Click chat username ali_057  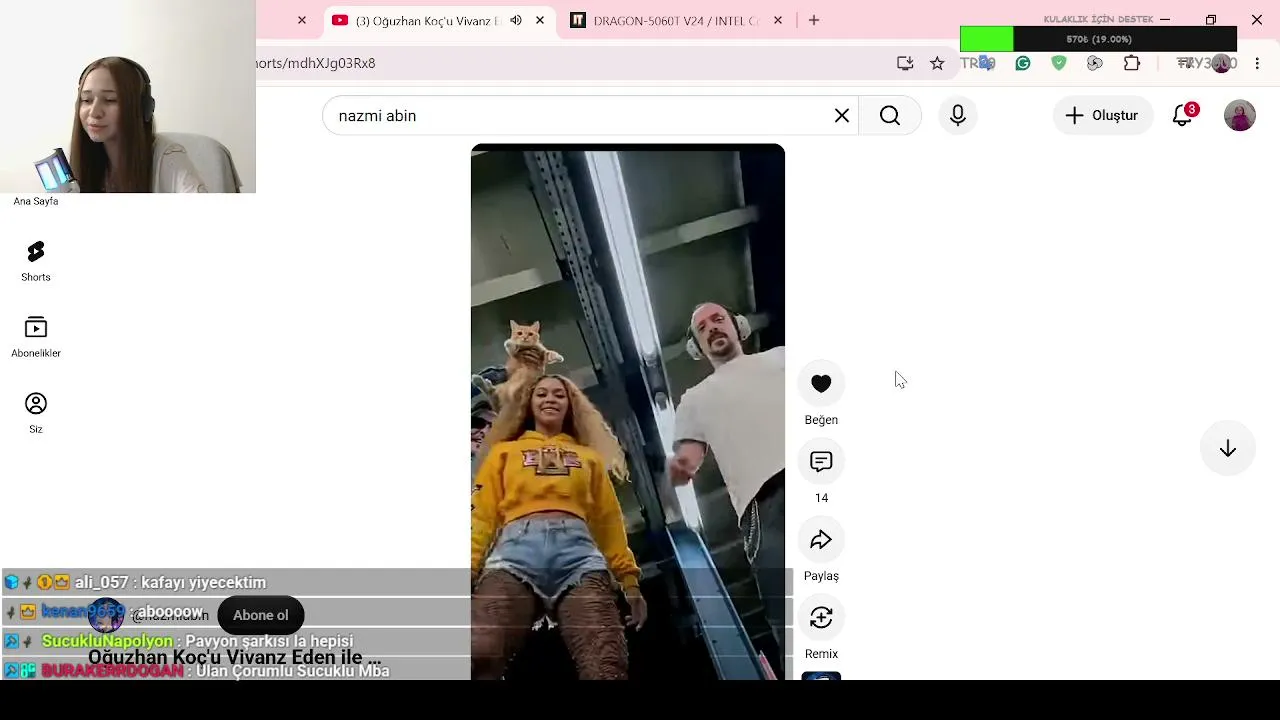[102, 582]
